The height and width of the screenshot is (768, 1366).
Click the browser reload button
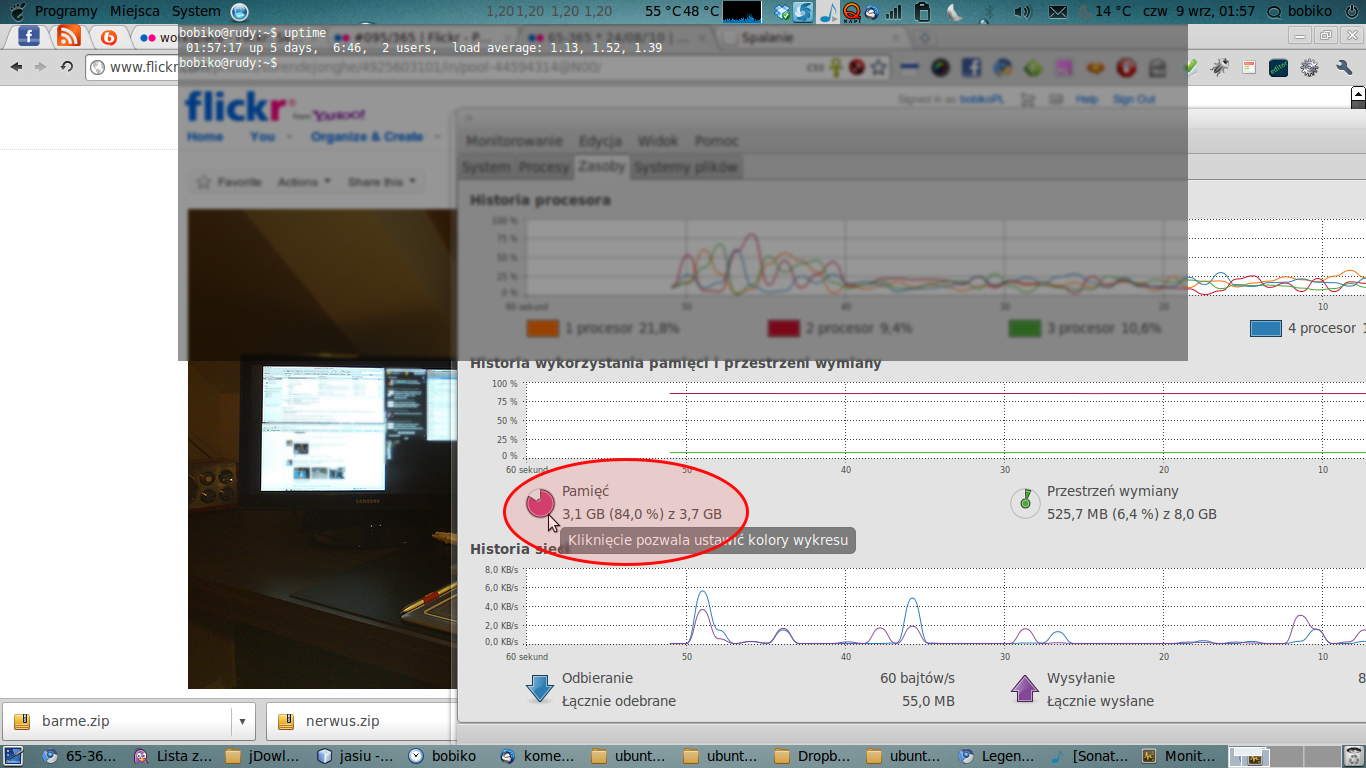pyautogui.click(x=67, y=67)
